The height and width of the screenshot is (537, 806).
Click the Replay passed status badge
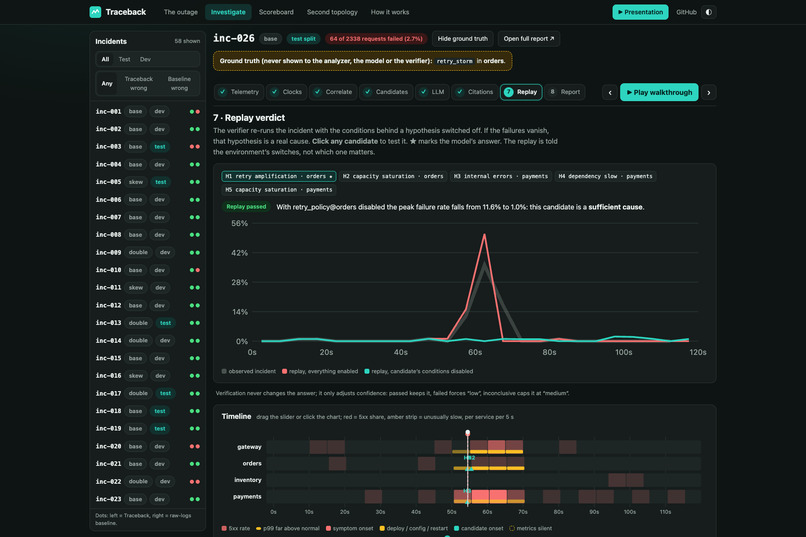[246, 207]
